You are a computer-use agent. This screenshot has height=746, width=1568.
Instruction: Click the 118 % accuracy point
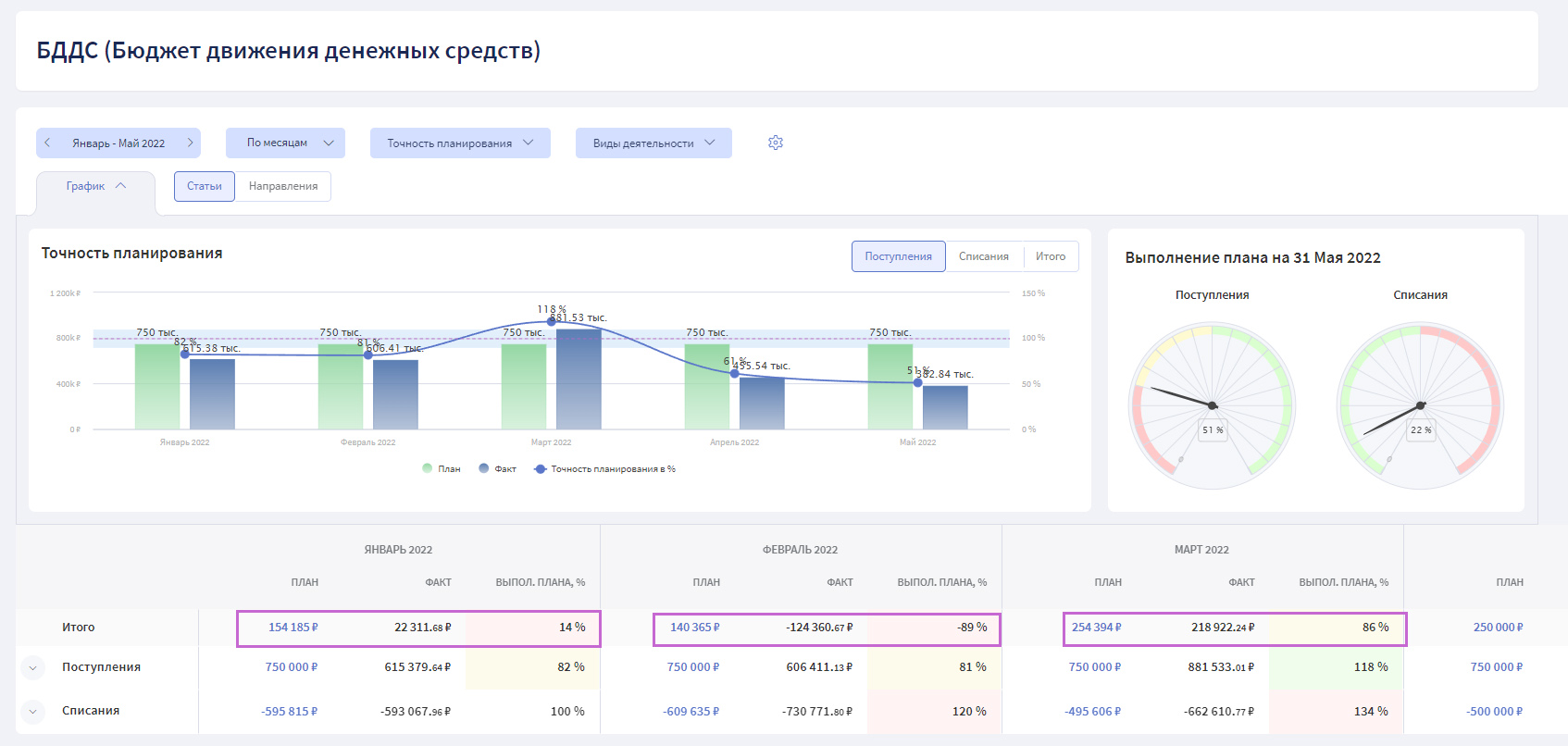coord(552,321)
